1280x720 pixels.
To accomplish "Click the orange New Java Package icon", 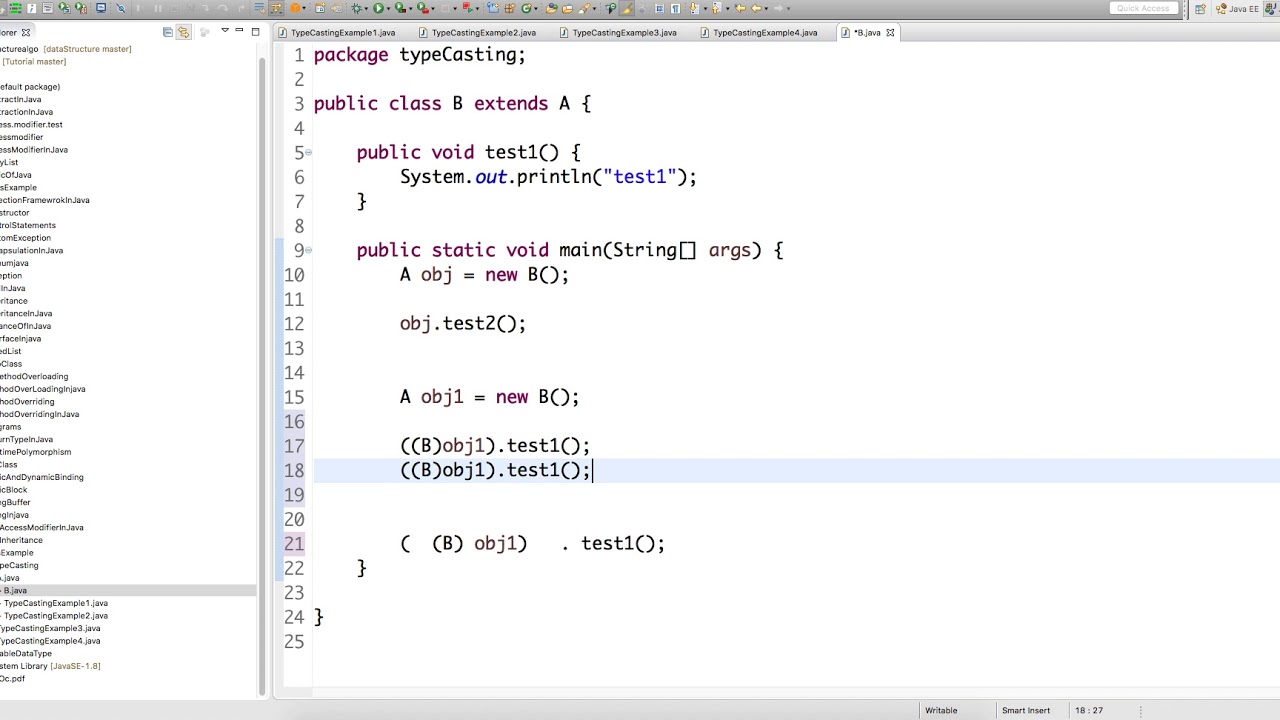I will coord(509,8).
